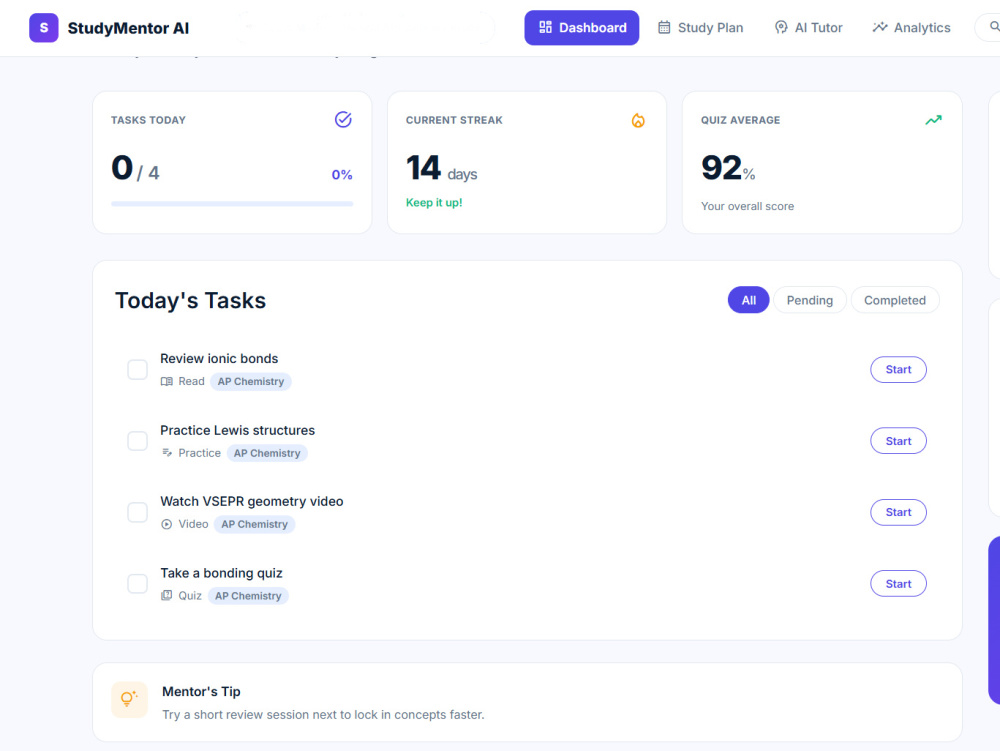1000x751 pixels.
Task: Open the Dashboard tab
Action: (x=582, y=27)
